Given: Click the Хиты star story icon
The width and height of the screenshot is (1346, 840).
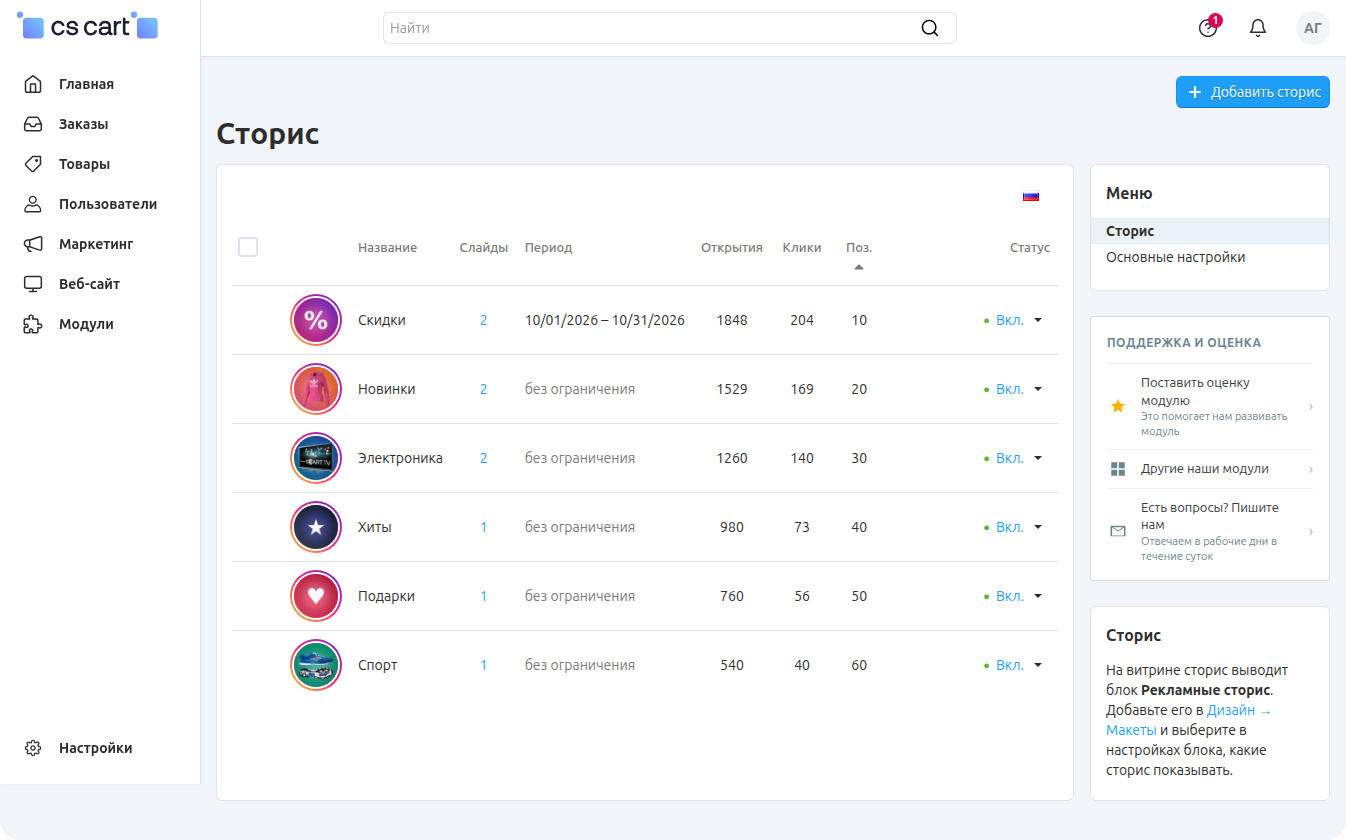Looking at the screenshot, I should 316,527.
